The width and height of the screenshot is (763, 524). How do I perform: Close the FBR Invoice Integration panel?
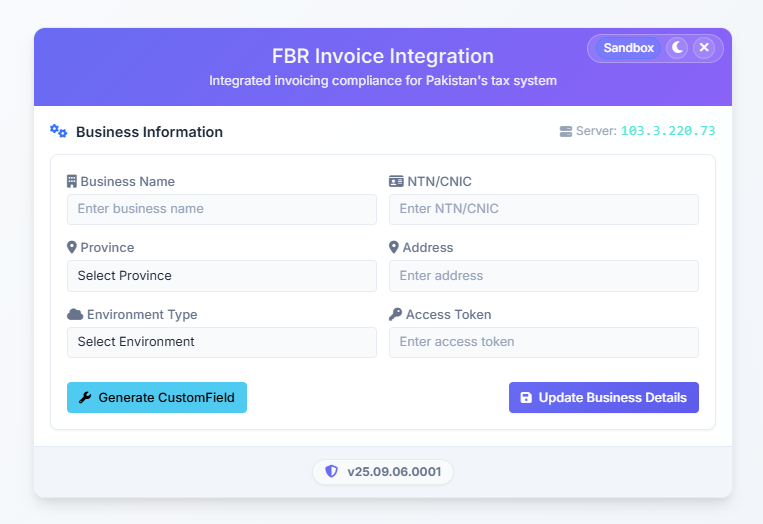point(704,48)
